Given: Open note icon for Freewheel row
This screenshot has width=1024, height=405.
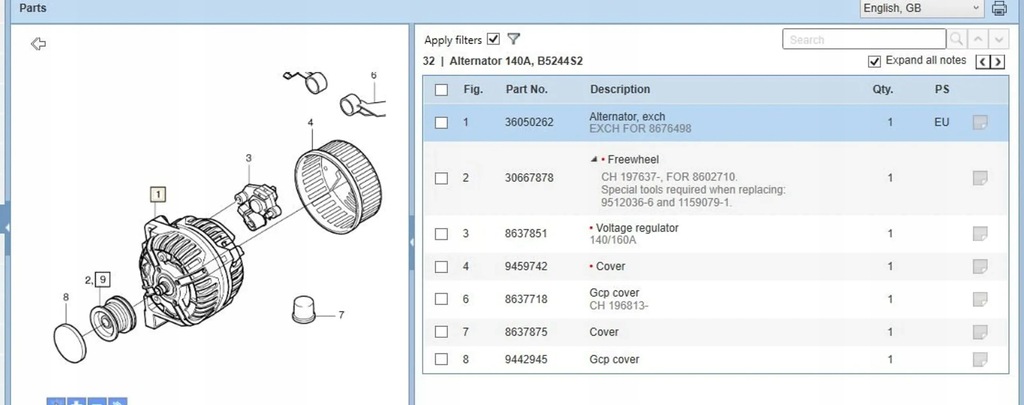Looking at the screenshot, I should pos(980,178).
